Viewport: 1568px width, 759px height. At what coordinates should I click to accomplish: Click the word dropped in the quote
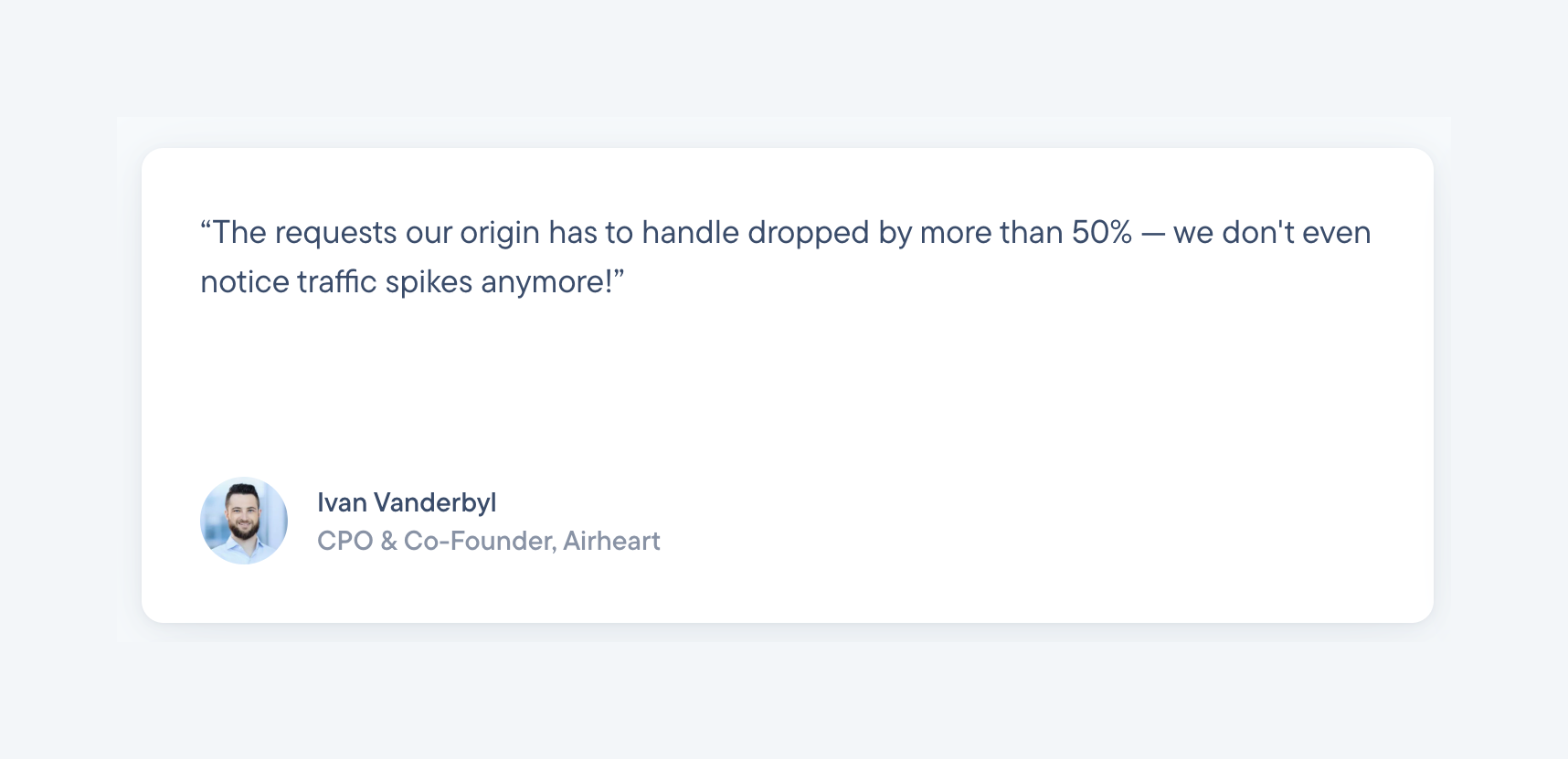[x=808, y=234]
